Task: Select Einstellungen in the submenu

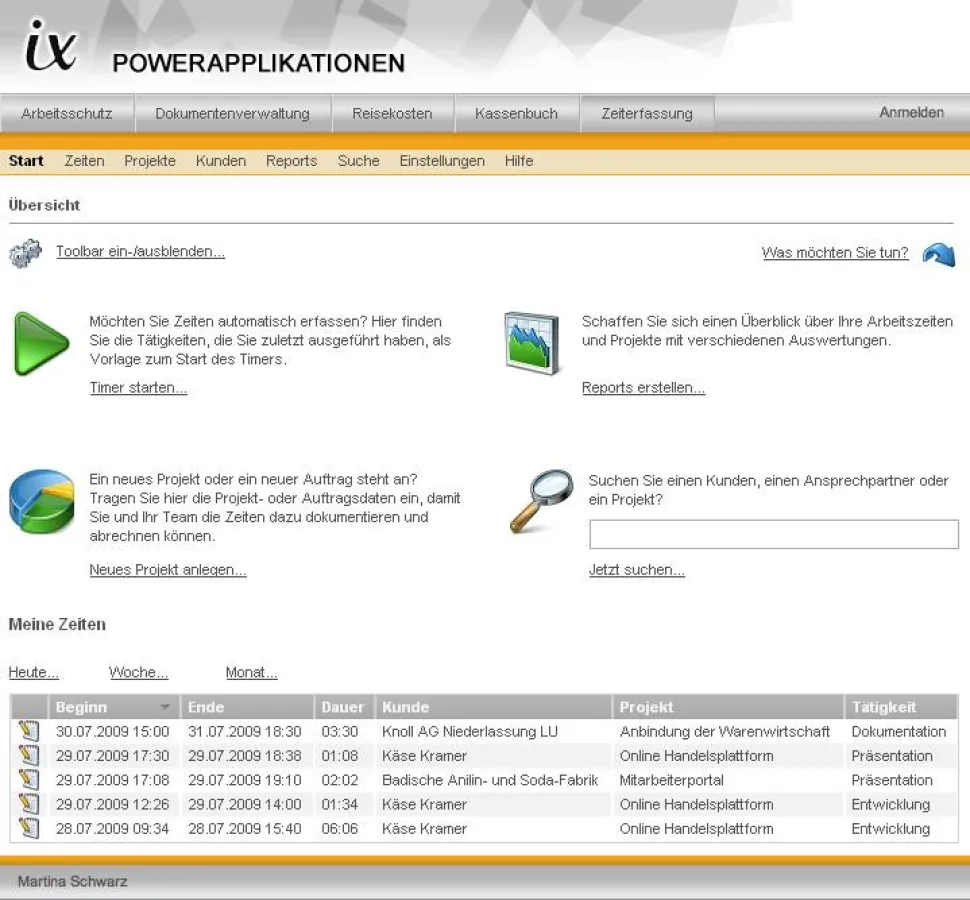Action: pyautogui.click(x=442, y=161)
